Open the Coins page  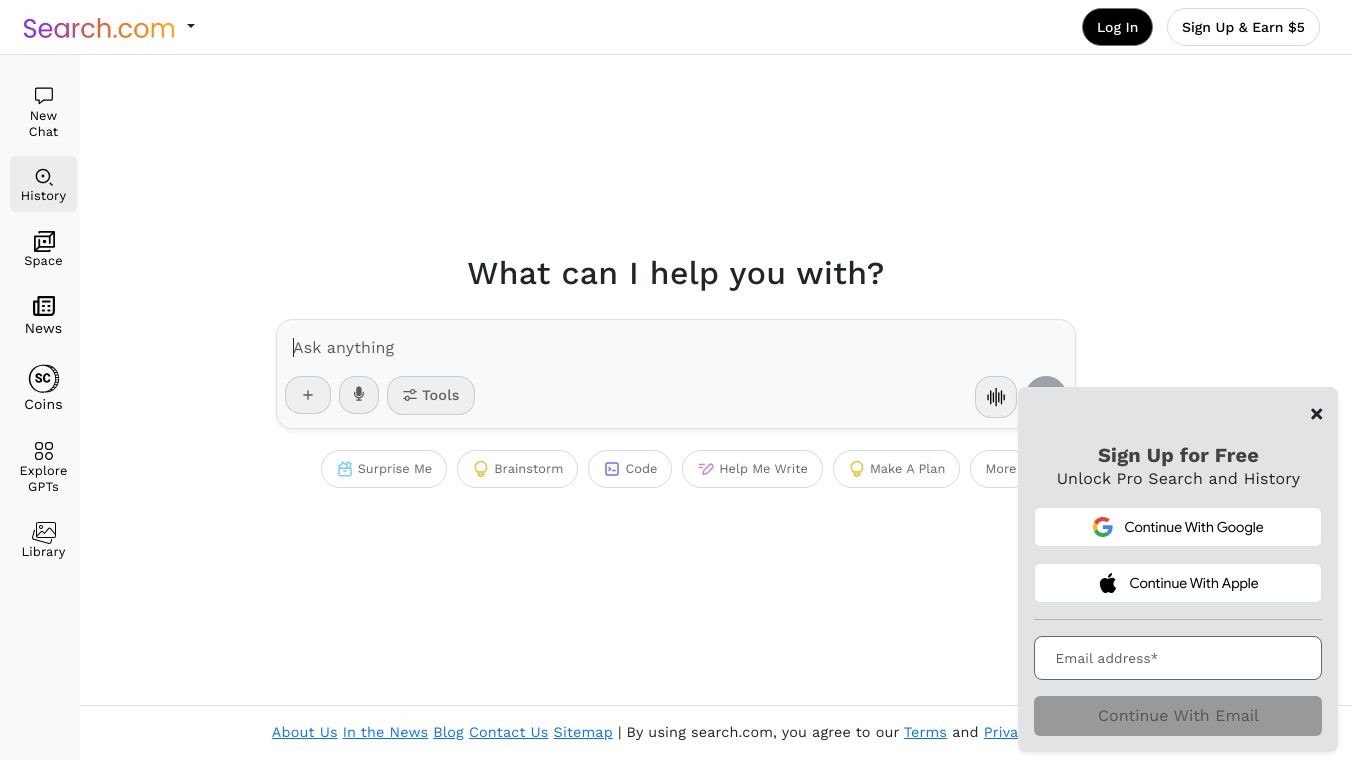pyautogui.click(x=43, y=388)
